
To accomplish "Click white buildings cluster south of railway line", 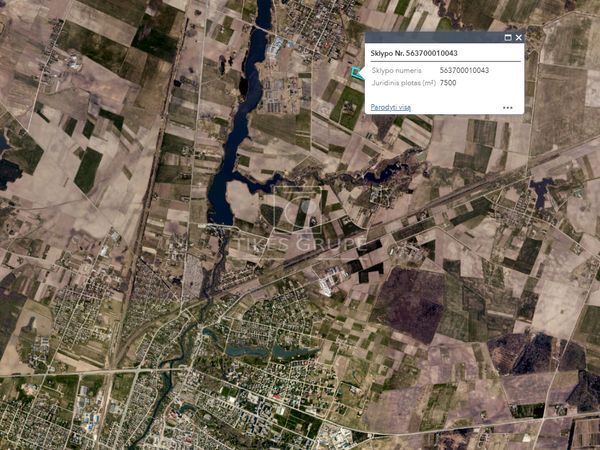I will 326,283.
